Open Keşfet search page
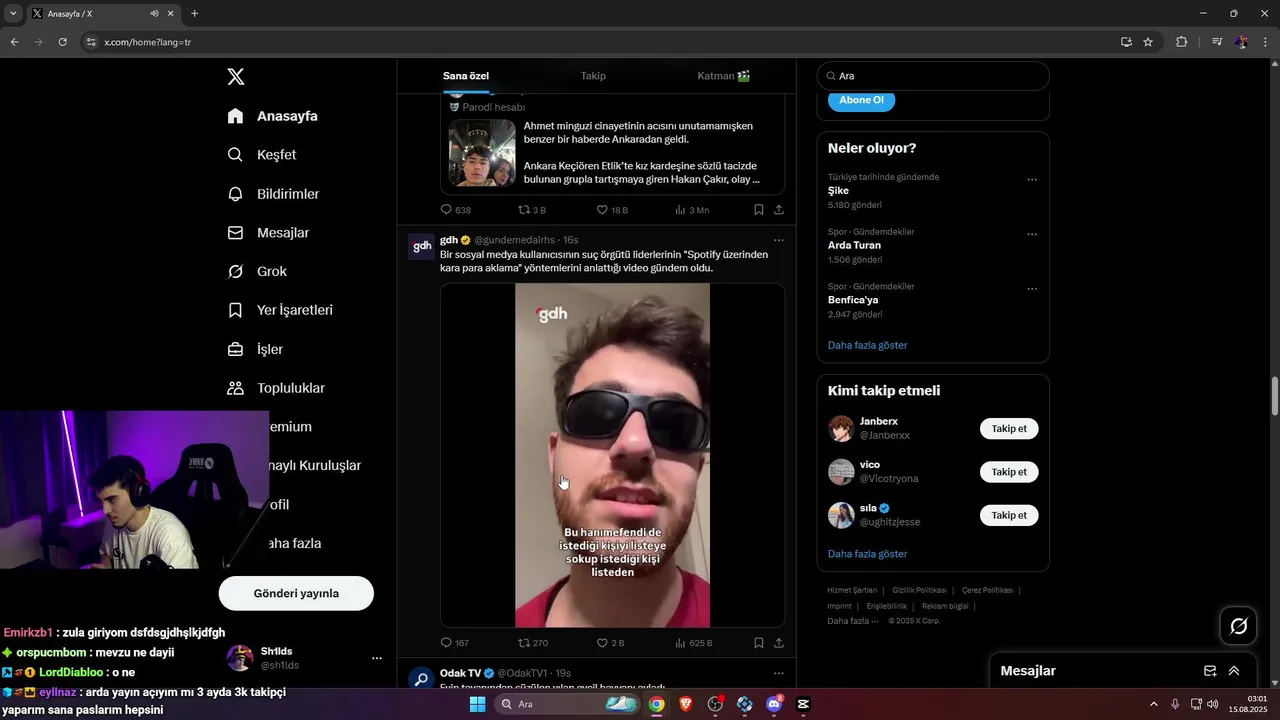The width and height of the screenshot is (1280, 720). [x=262, y=155]
